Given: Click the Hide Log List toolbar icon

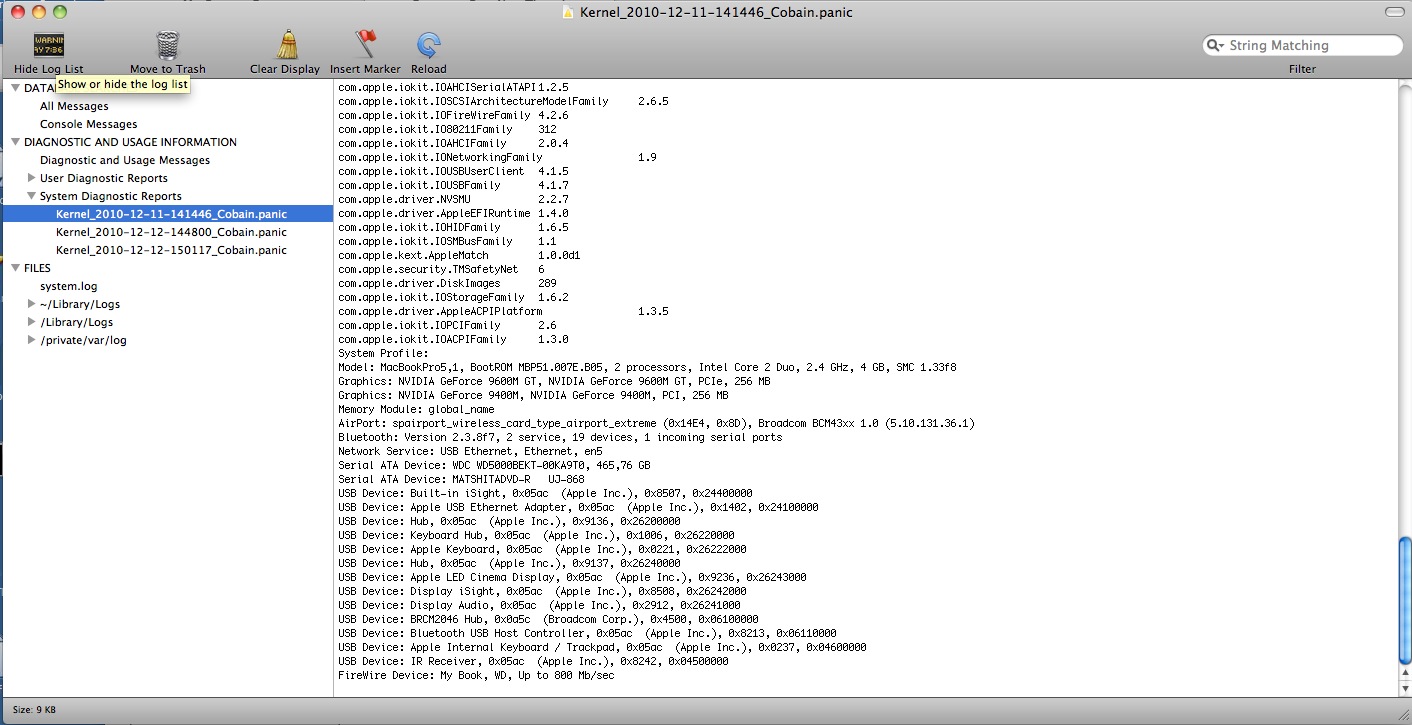Looking at the screenshot, I should point(49,45).
